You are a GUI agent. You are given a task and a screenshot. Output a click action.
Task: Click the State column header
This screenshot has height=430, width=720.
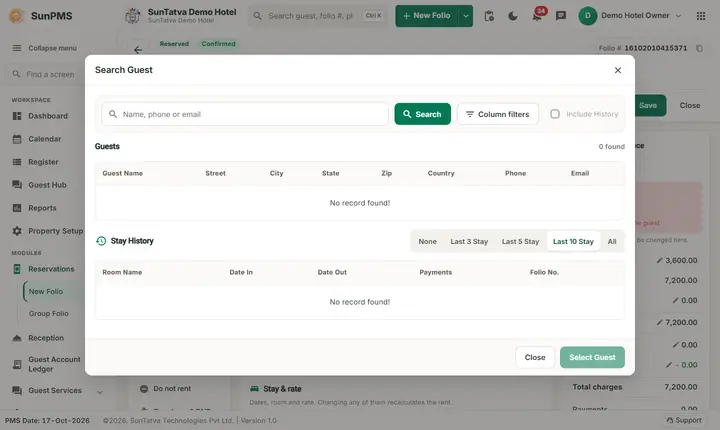(331, 173)
